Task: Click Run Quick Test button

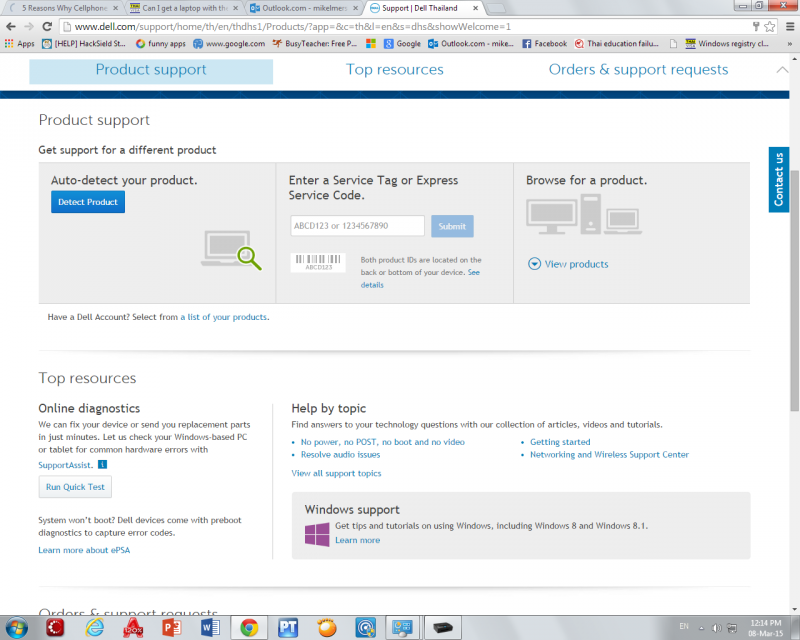Action: click(75, 487)
